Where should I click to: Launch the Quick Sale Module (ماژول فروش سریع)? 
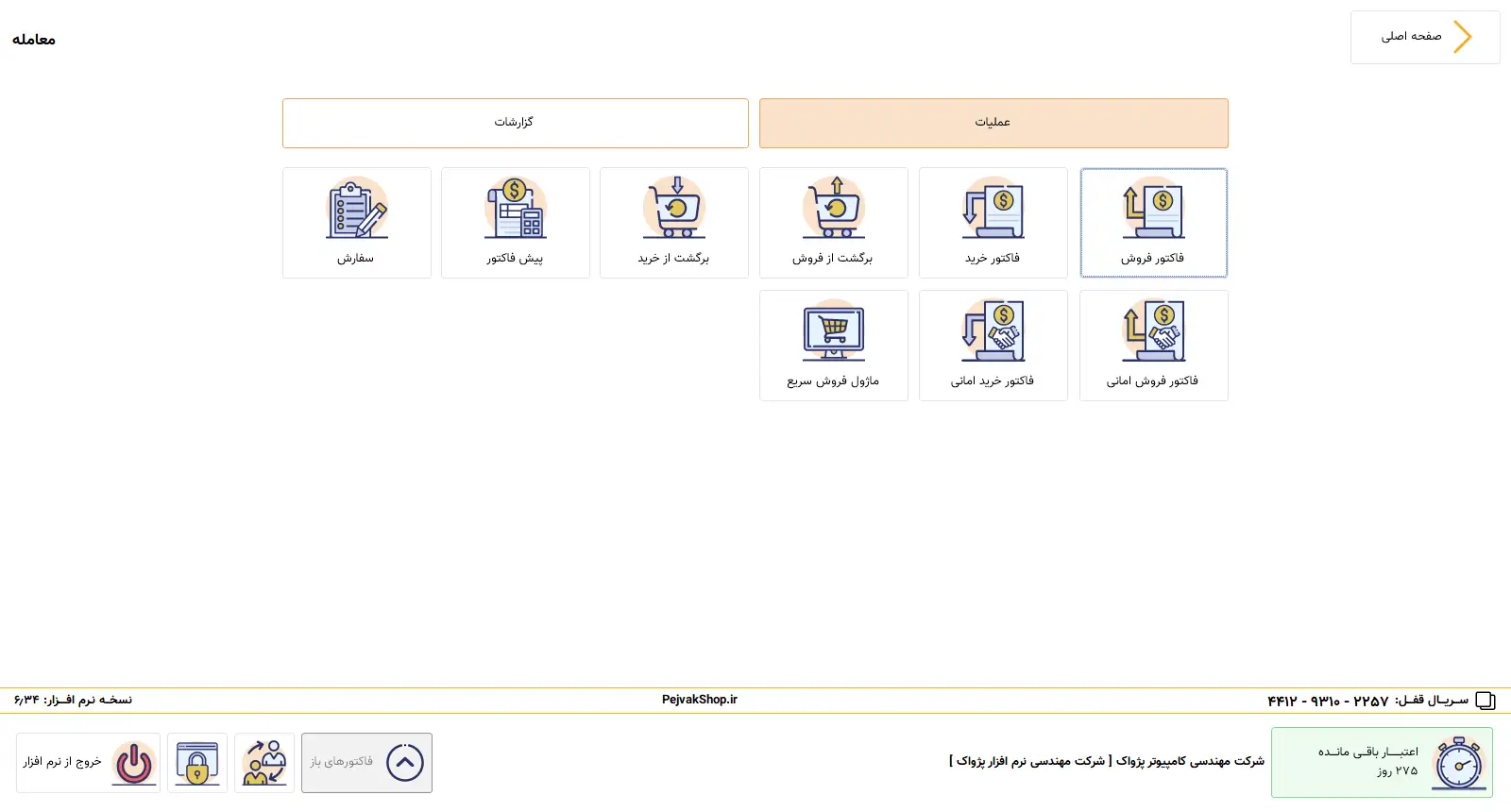pos(834,346)
